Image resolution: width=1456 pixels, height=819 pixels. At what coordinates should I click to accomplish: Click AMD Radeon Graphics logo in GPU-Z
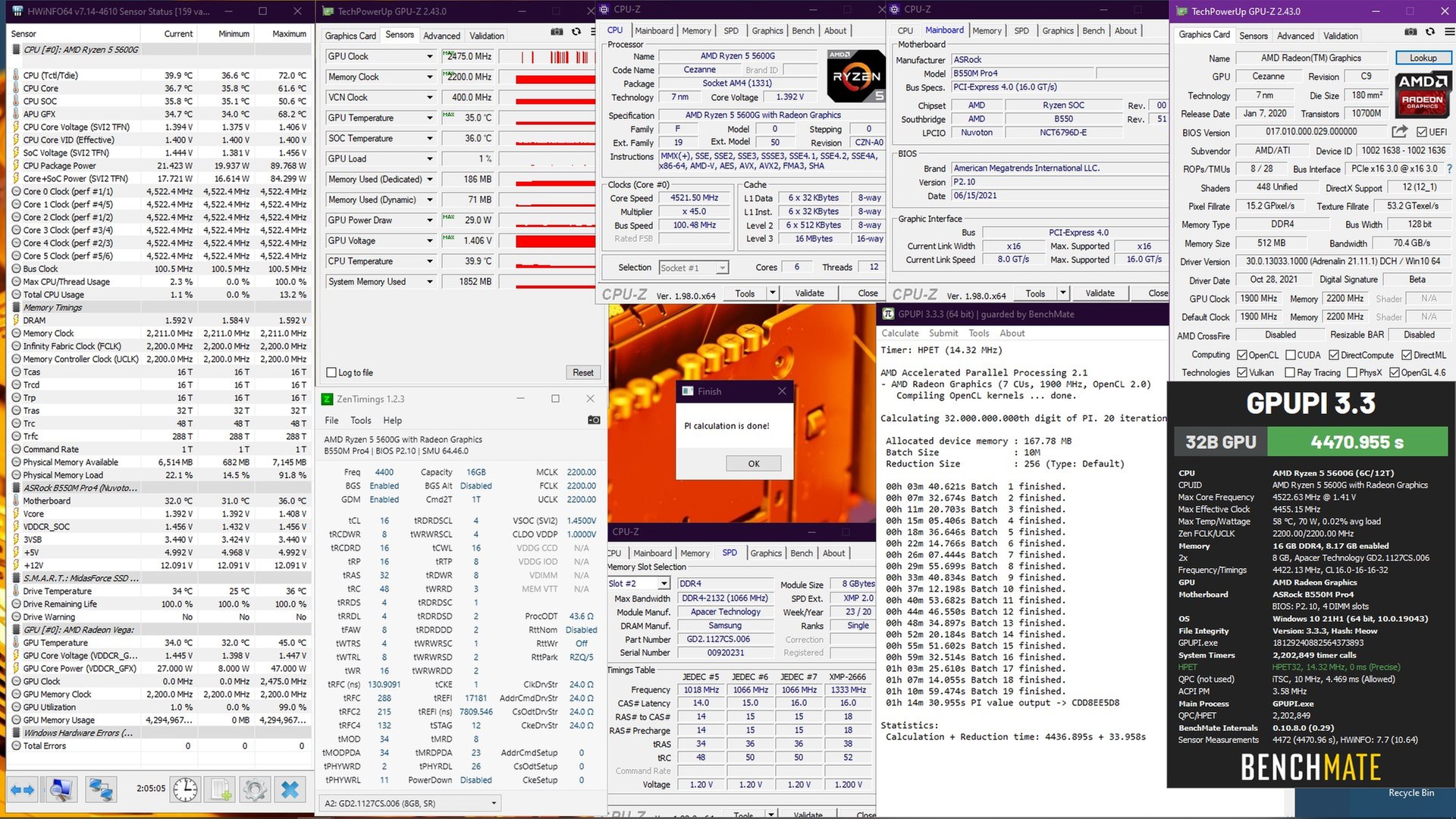click(1423, 94)
